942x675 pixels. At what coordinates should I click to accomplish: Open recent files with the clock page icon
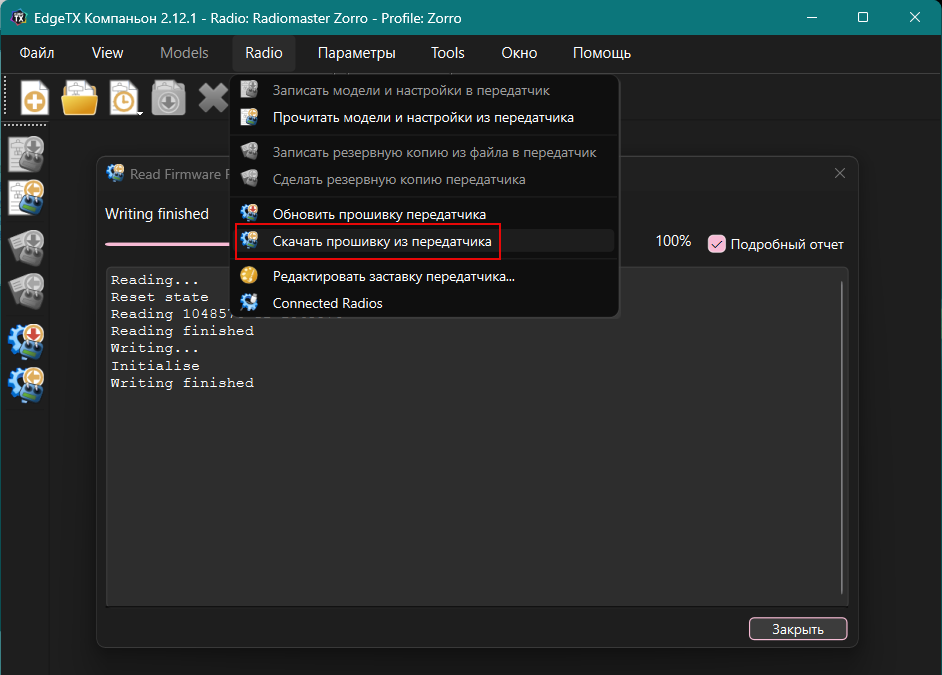(x=124, y=98)
